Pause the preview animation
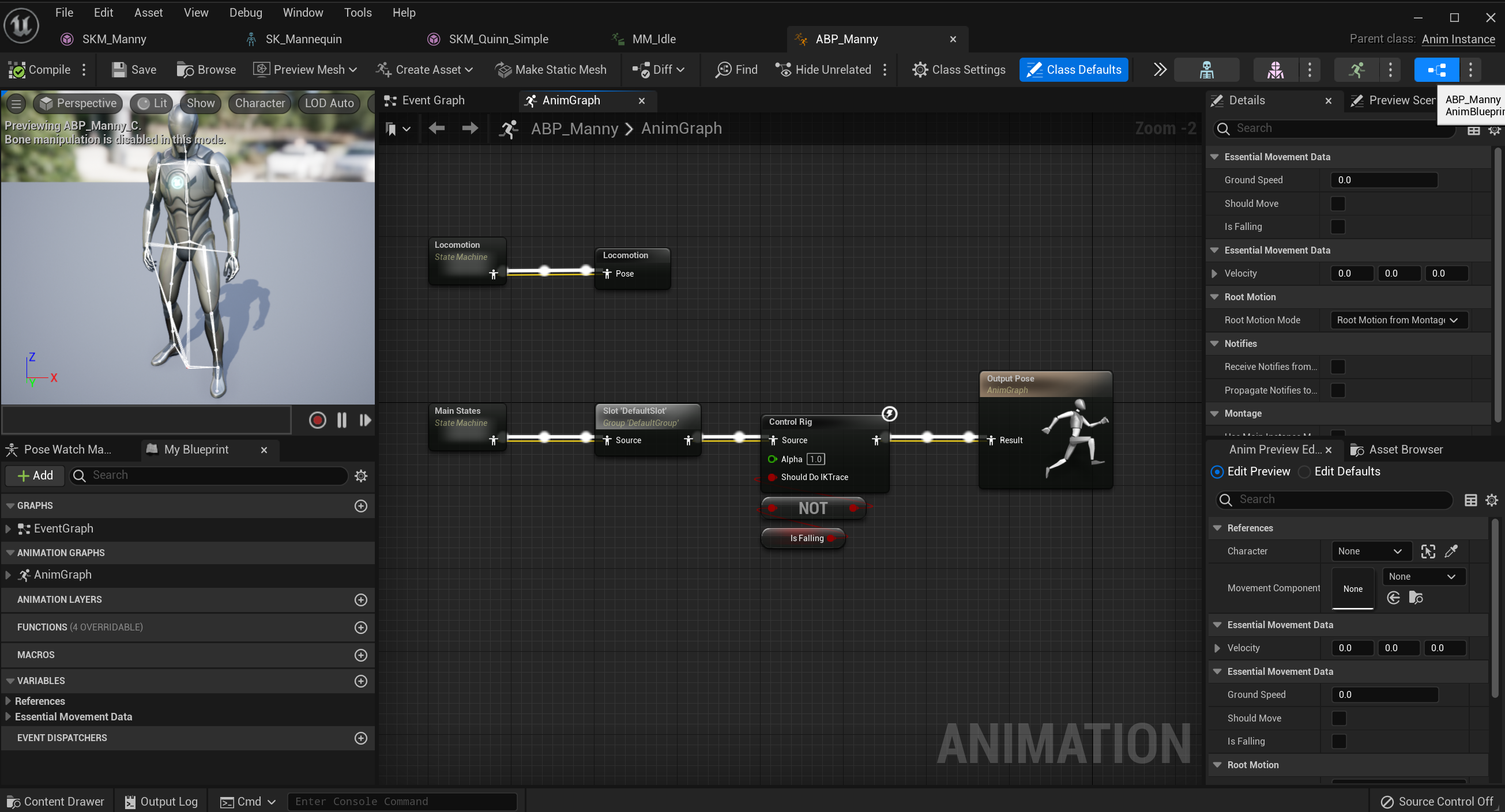 [342, 420]
